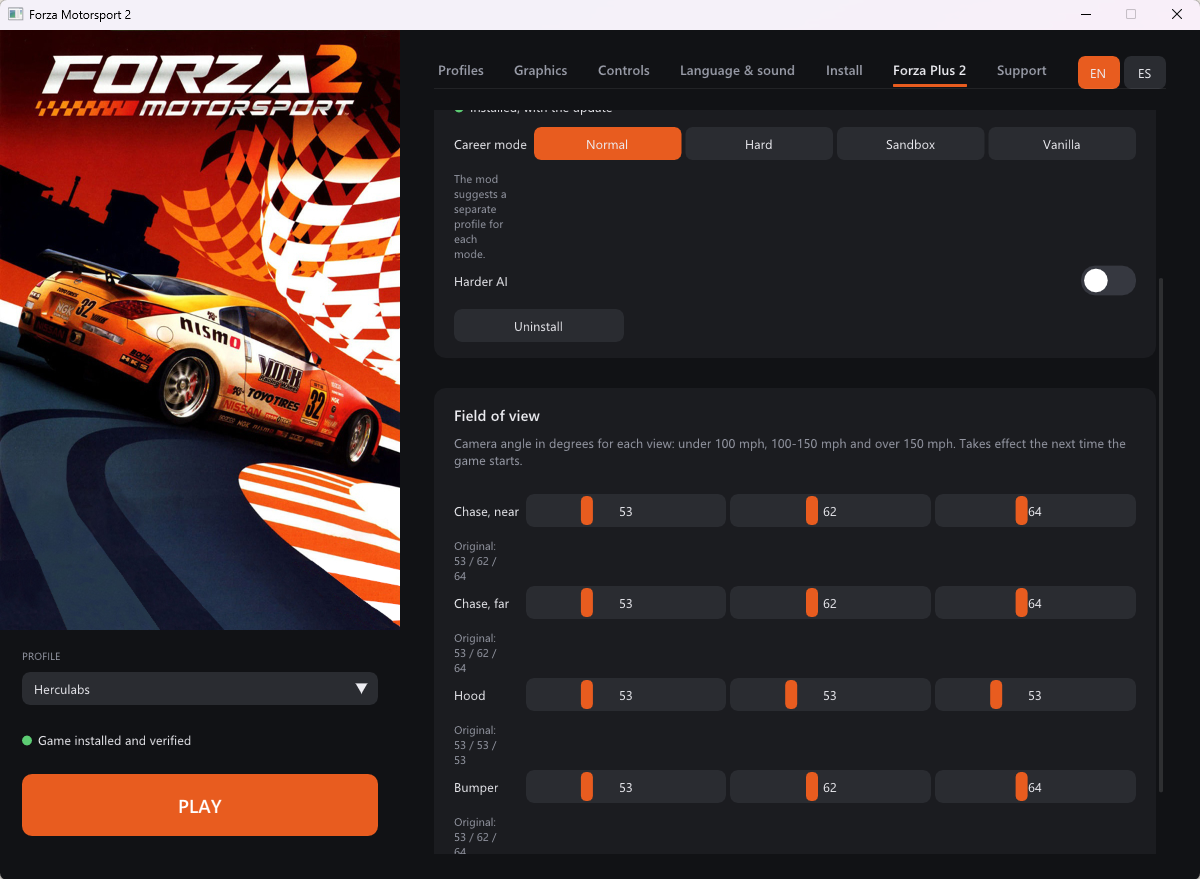
Task: Select Normal career mode
Action: point(608,144)
